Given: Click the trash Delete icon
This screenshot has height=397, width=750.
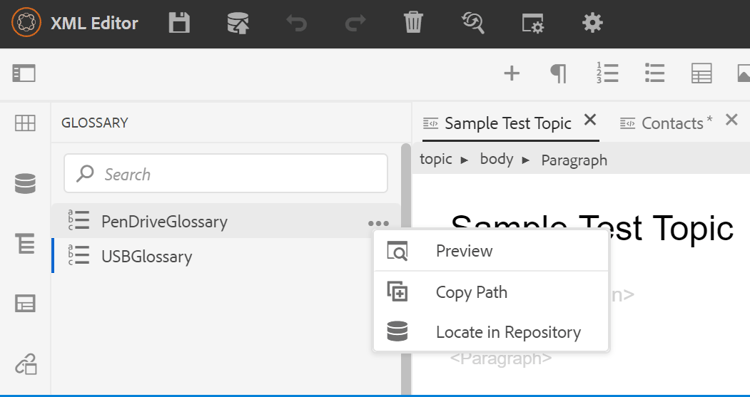Looking at the screenshot, I should (413, 23).
